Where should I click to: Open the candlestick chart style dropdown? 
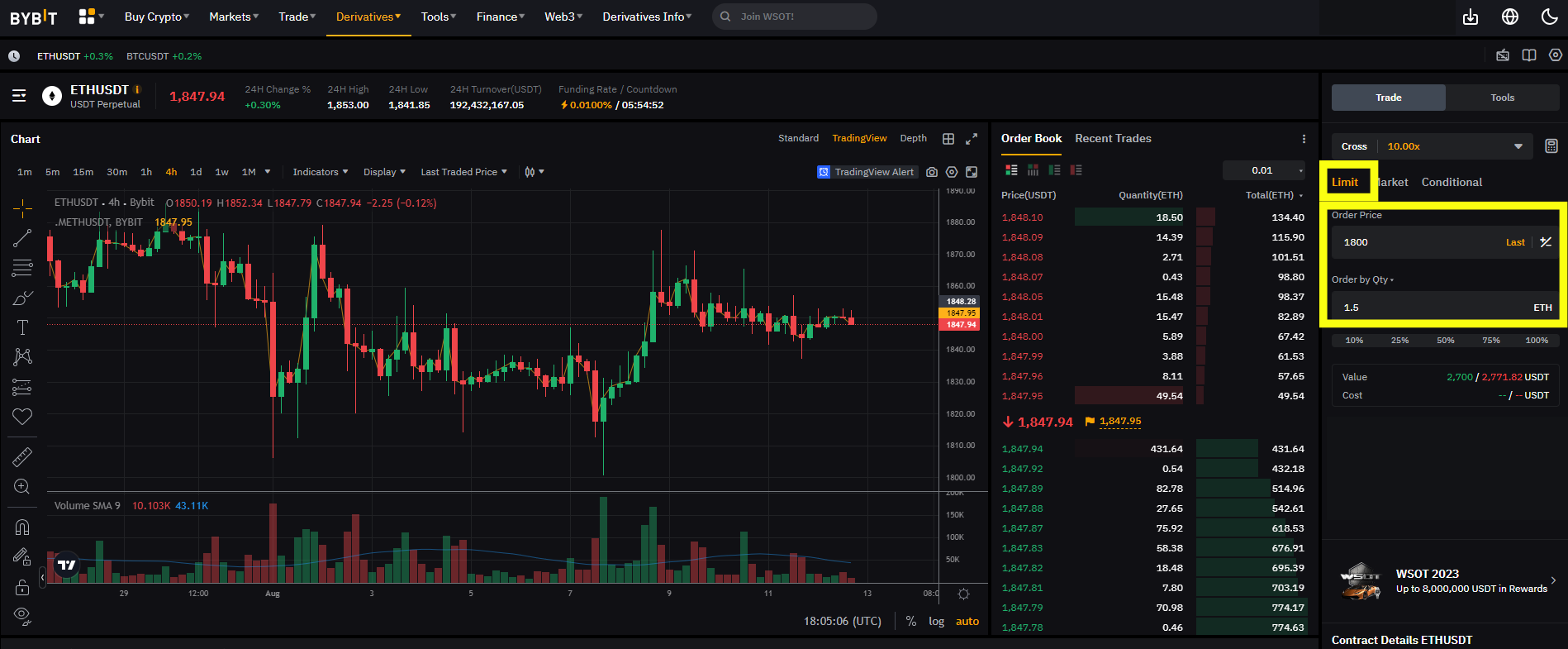tap(535, 172)
